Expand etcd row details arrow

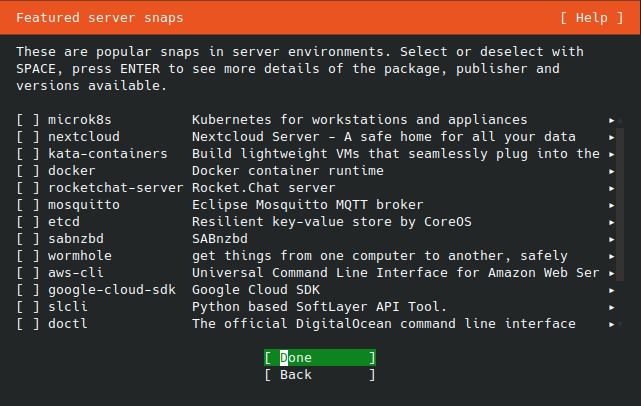tap(612, 222)
